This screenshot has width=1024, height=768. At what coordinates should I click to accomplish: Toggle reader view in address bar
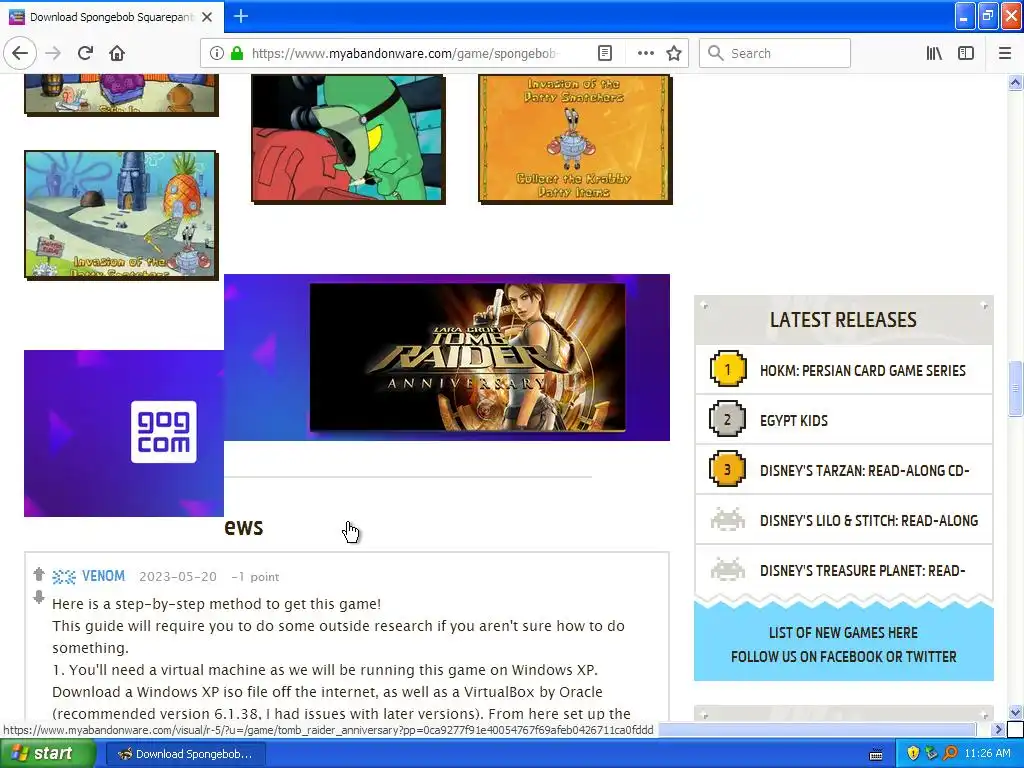[x=605, y=54]
